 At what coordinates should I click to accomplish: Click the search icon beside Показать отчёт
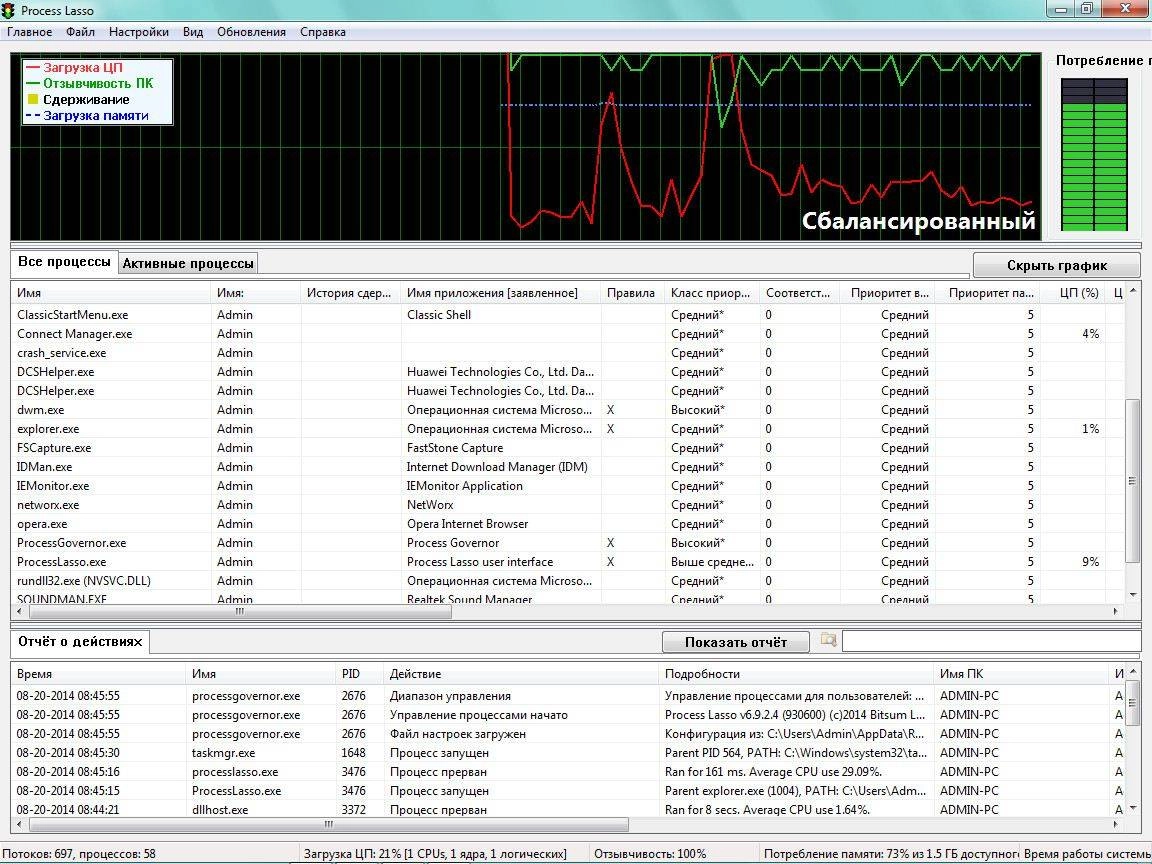828,640
